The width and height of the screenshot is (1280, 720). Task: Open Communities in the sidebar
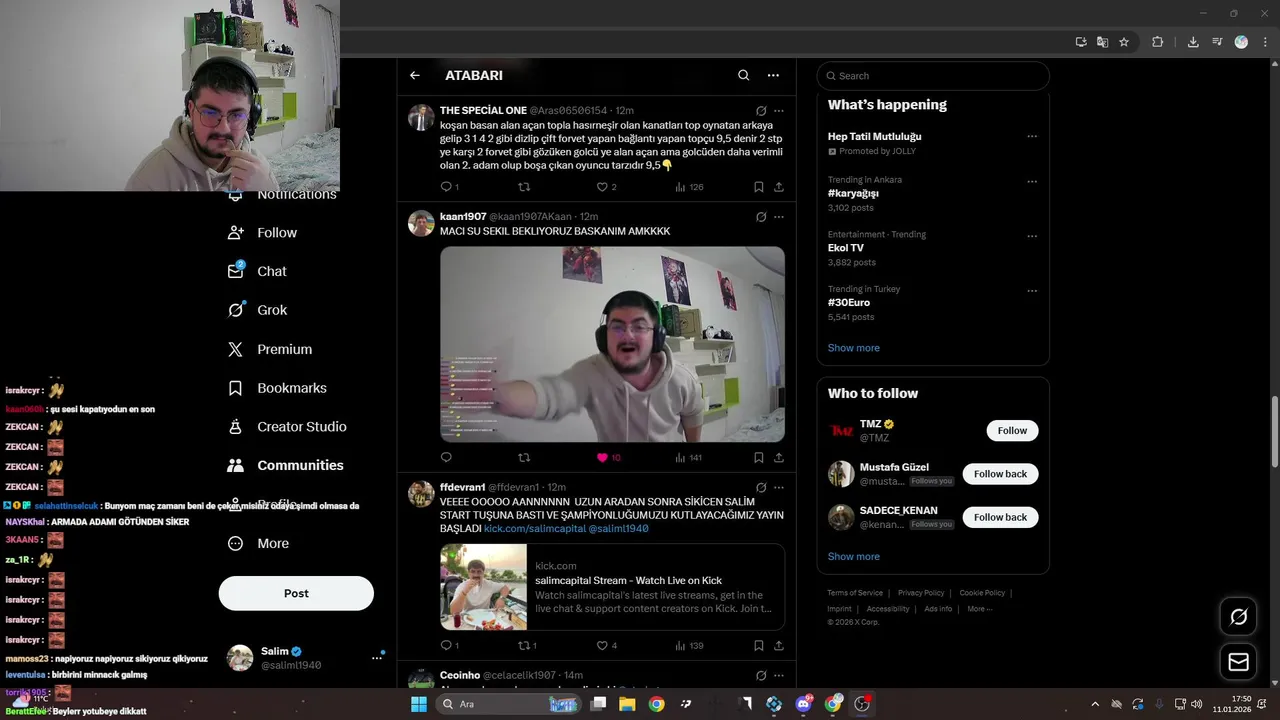[x=285, y=465]
